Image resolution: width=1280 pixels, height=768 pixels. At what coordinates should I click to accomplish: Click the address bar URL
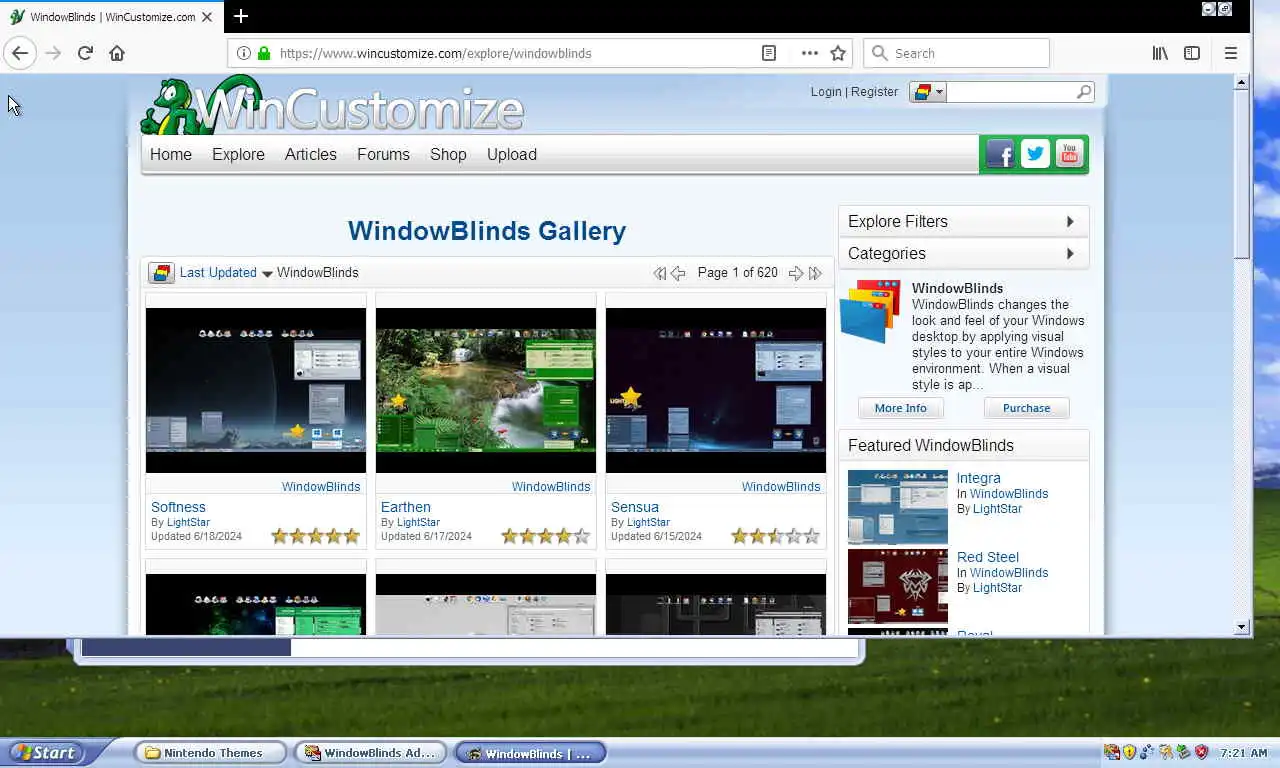435,53
